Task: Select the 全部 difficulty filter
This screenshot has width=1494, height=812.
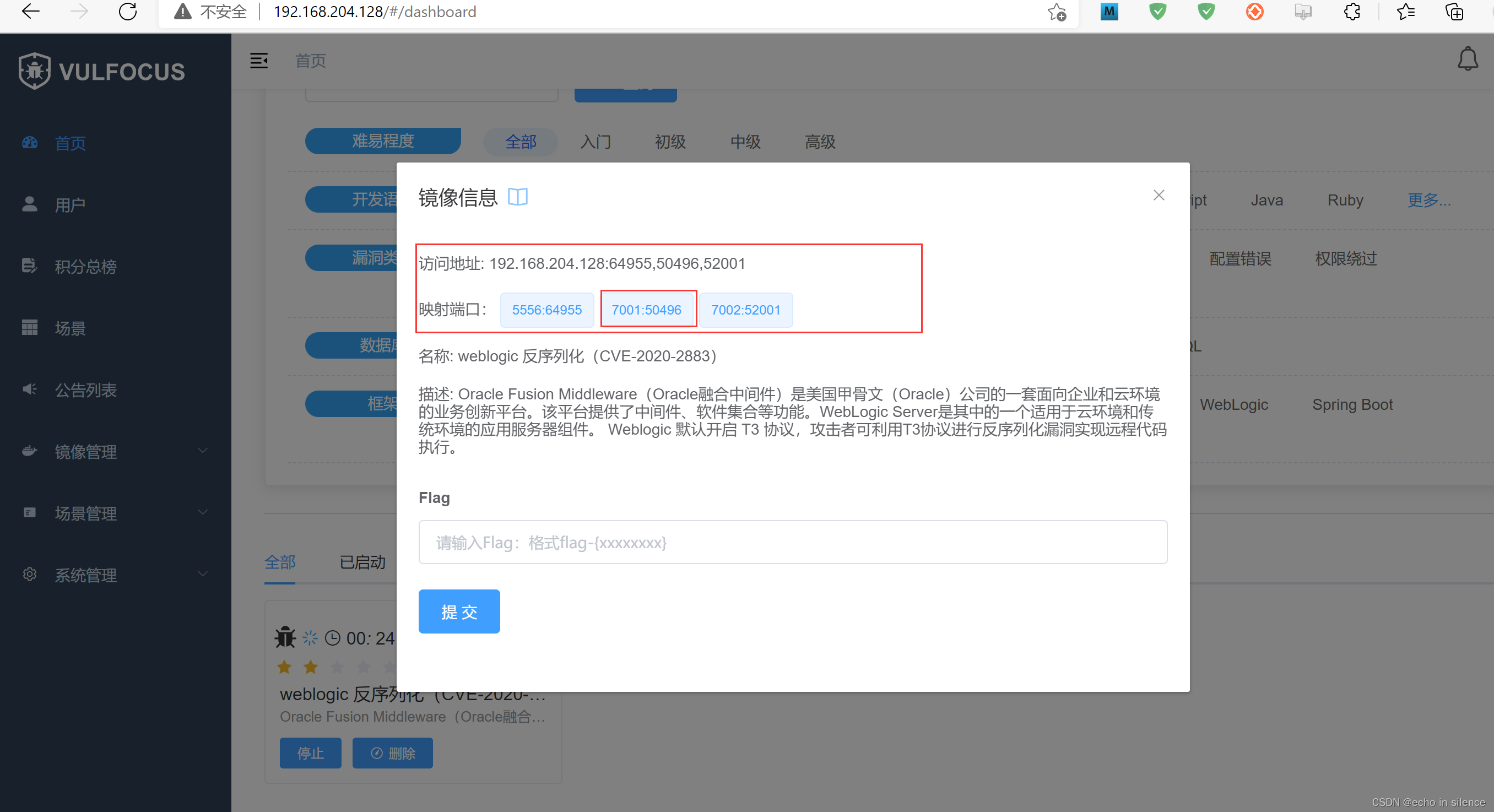Action: [521, 142]
